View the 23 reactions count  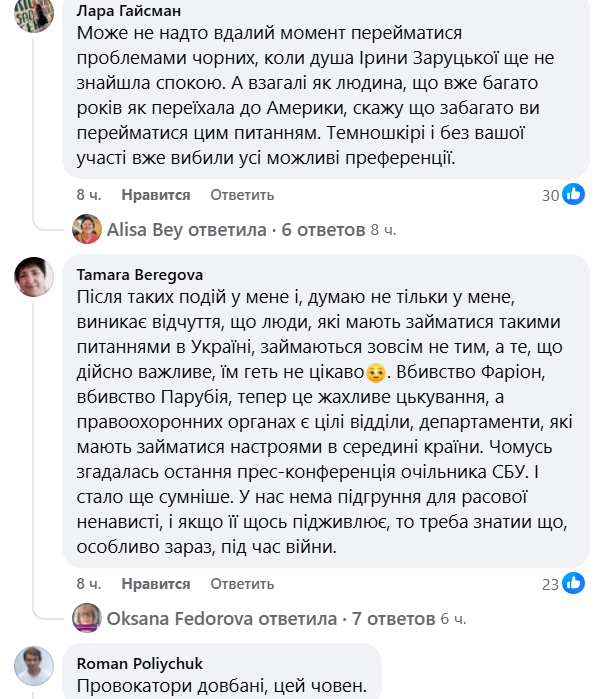click(x=550, y=582)
